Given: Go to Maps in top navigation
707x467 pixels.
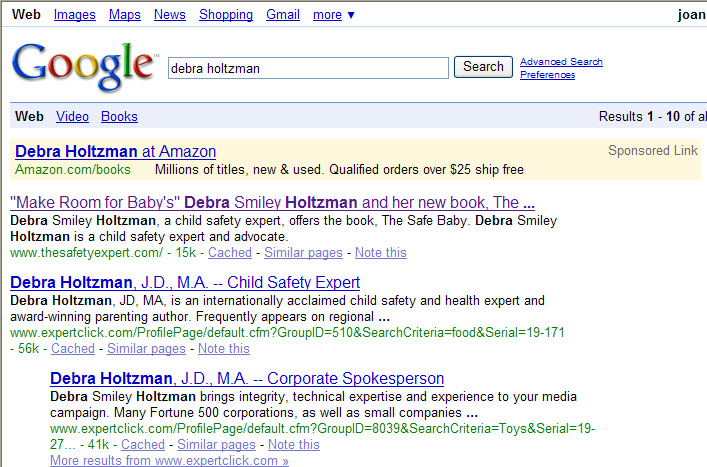Looking at the screenshot, I should click(x=125, y=14).
